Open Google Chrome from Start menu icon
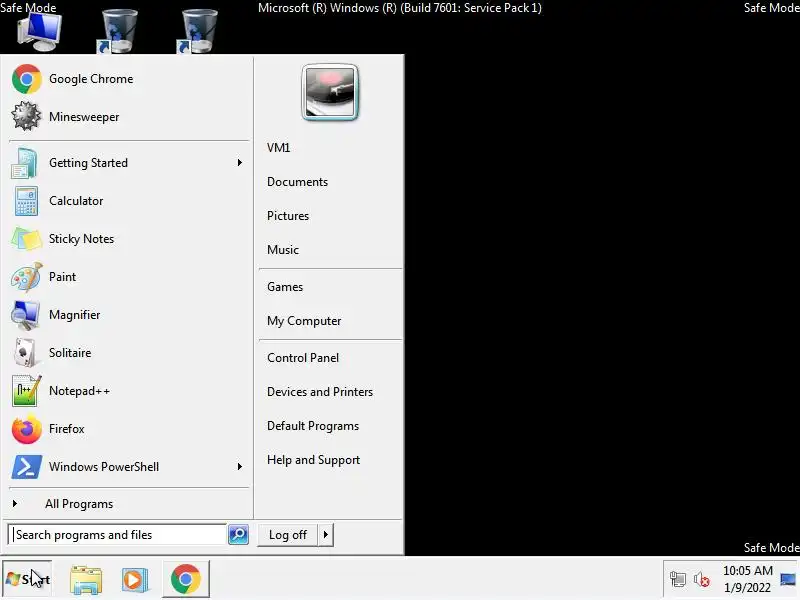 click(x=27, y=79)
